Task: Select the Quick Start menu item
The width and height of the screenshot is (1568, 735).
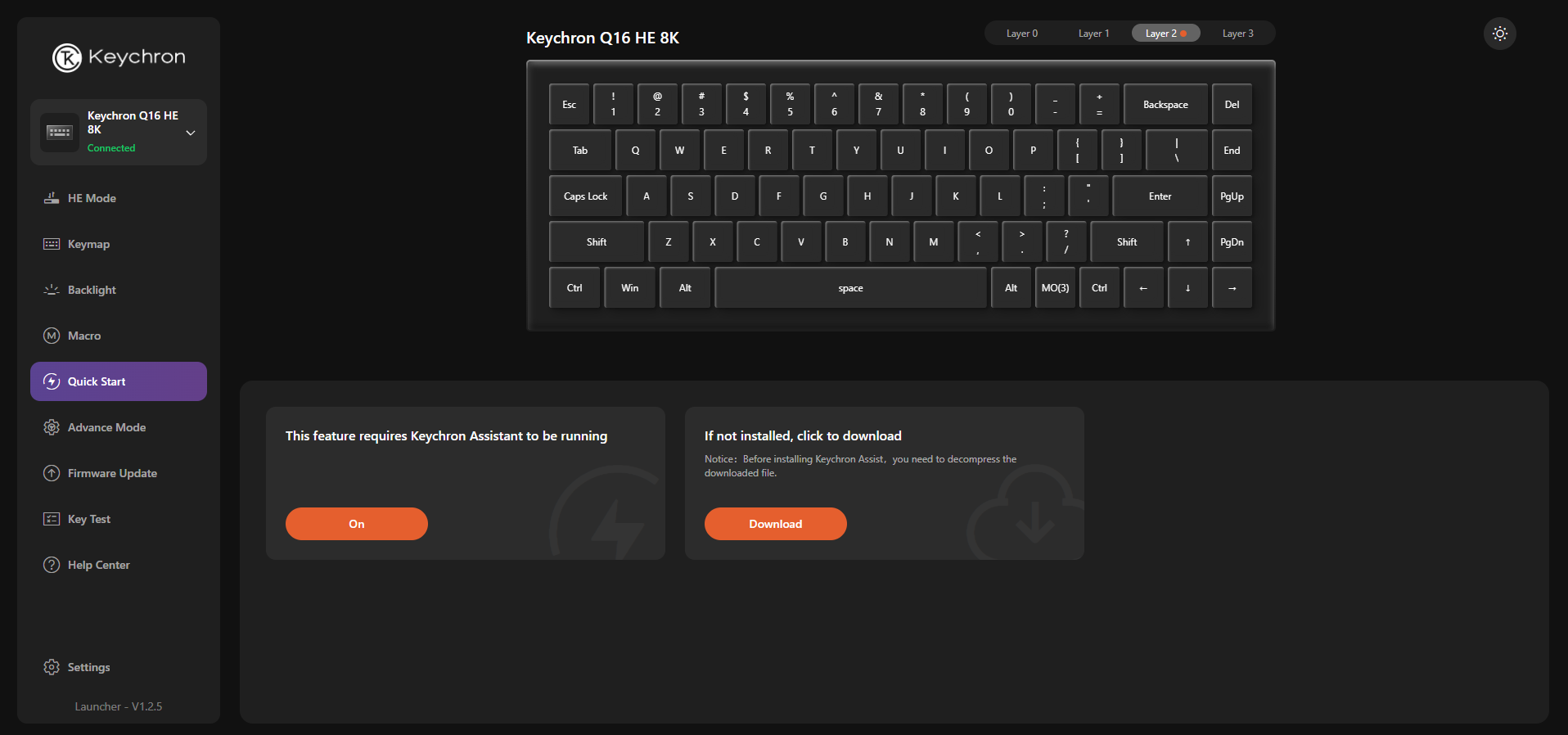Action: coord(119,381)
